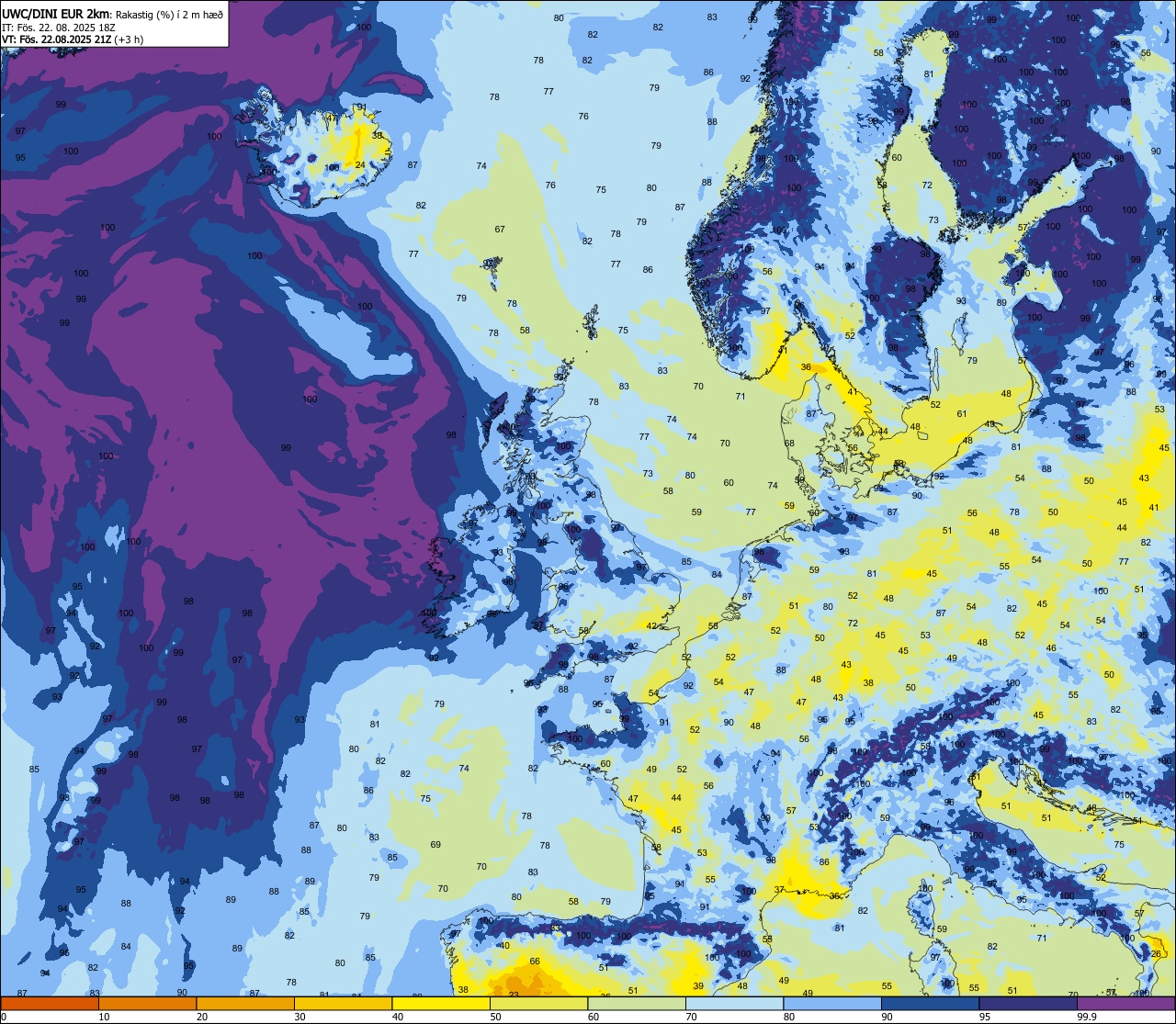The width and height of the screenshot is (1176, 1024).
Task: Click the bright yellow 40–50 legend swatch
Action: (x=441, y=1003)
